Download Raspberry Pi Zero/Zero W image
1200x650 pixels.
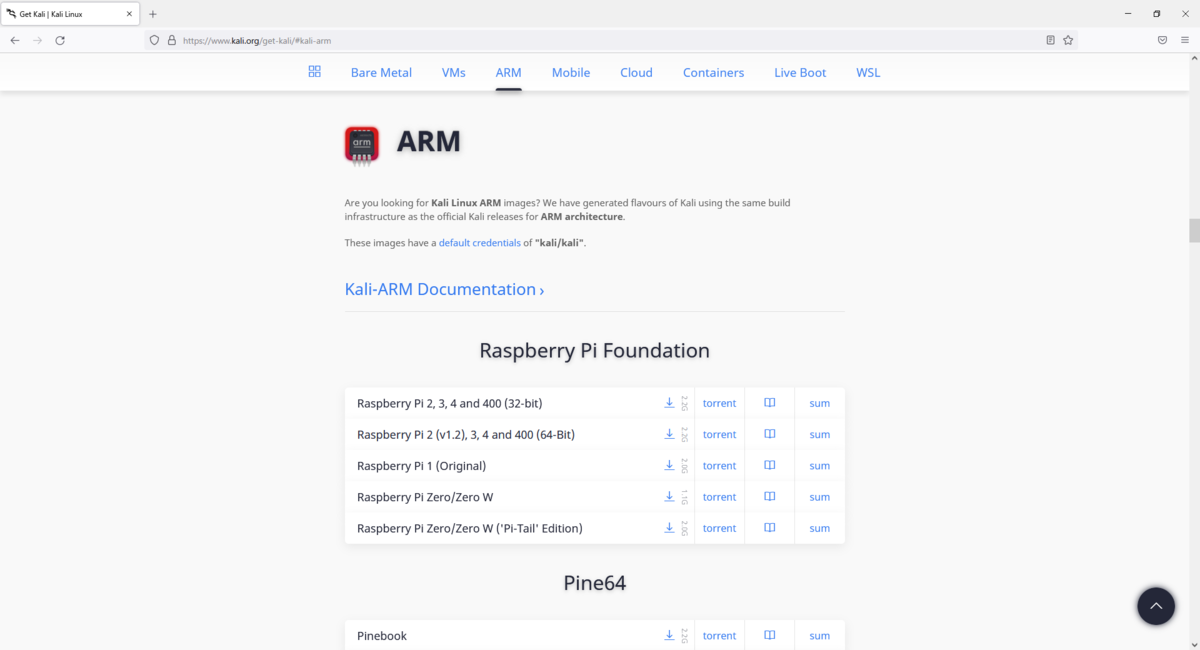669,496
